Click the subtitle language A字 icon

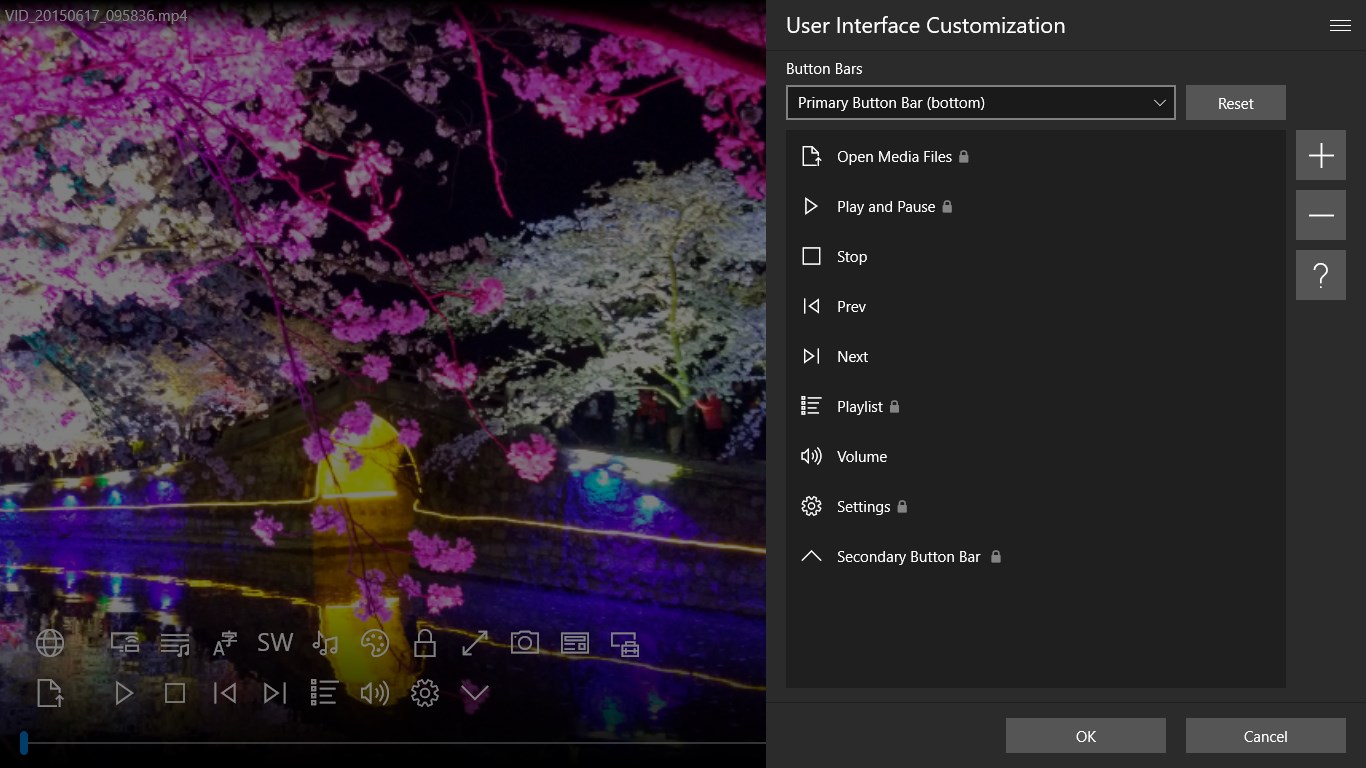click(225, 643)
